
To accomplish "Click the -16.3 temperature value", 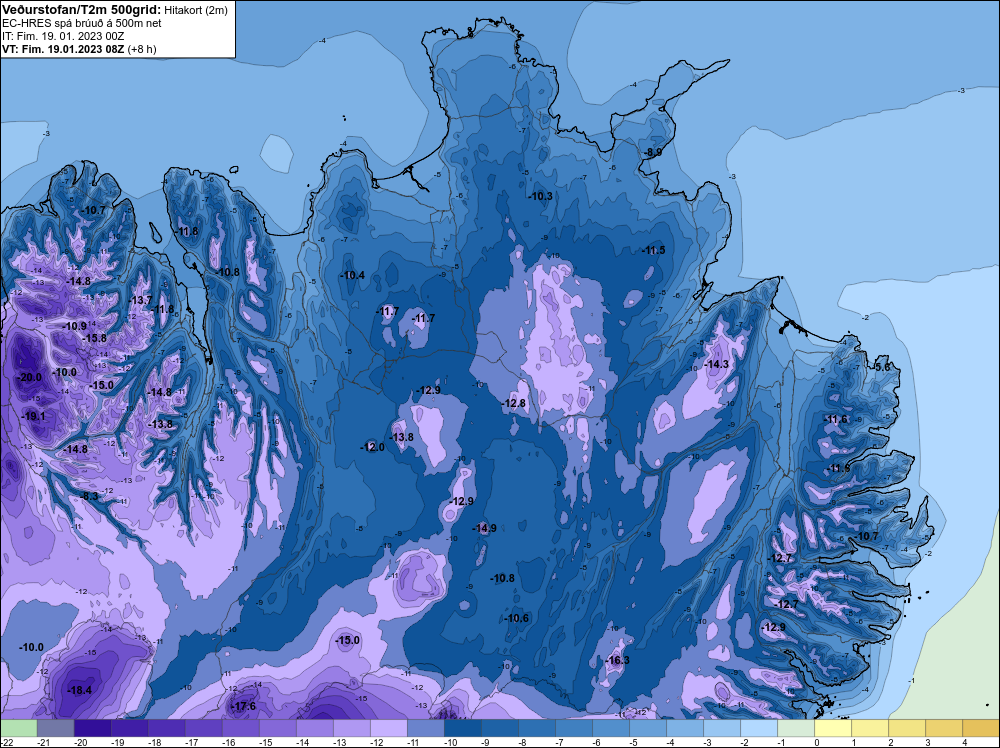I will point(617,660).
